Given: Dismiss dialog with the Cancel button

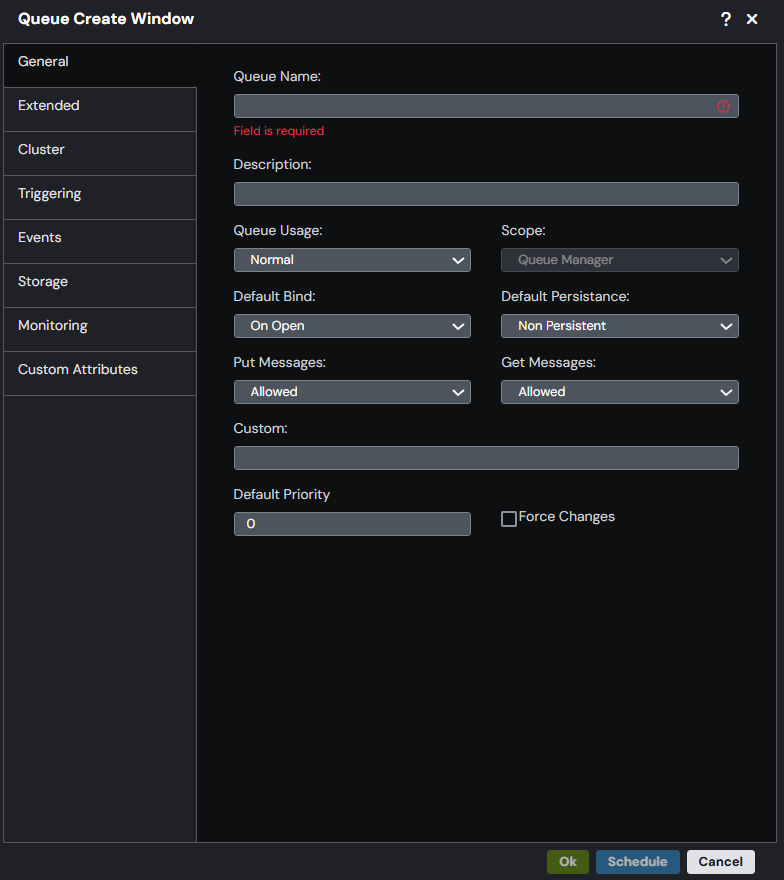Looking at the screenshot, I should (721, 861).
